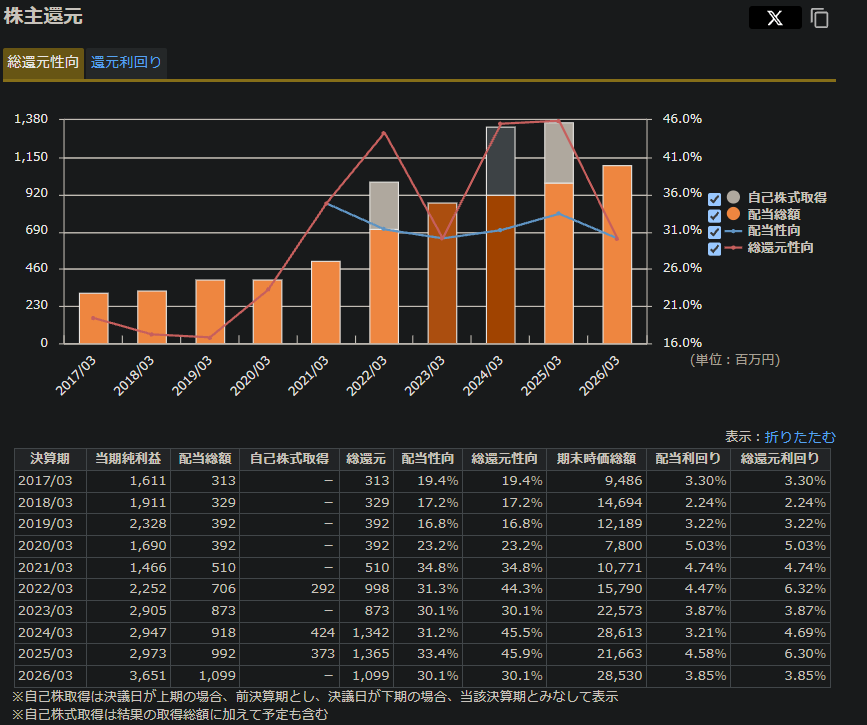The height and width of the screenshot is (725, 867).
Task: Select the 2026/03 row label in table
Action: click(45, 676)
